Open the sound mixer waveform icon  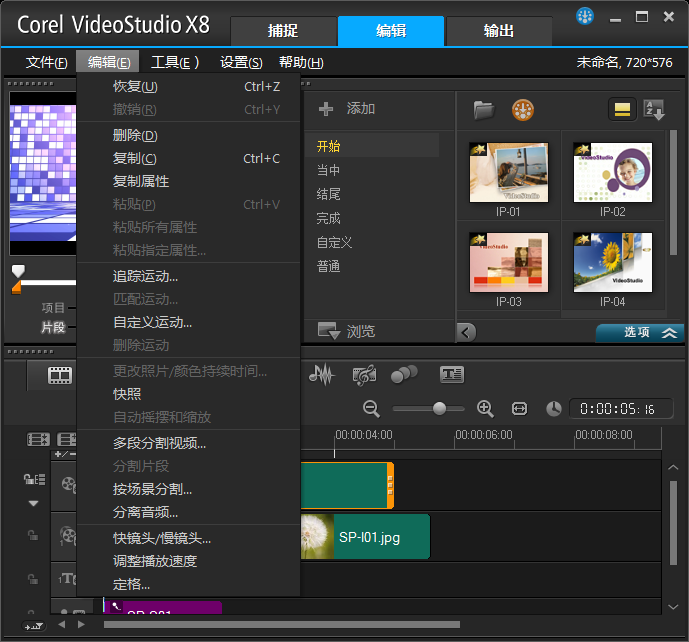pos(322,375)
